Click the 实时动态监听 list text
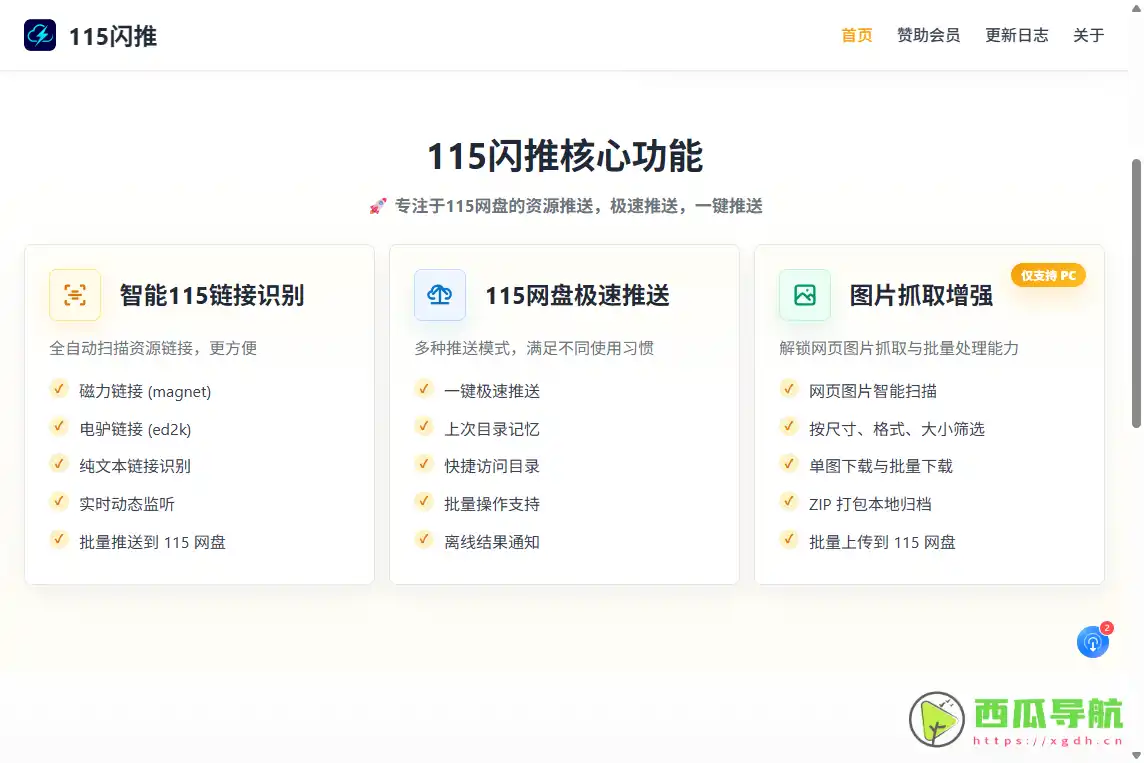 (127, 504)
